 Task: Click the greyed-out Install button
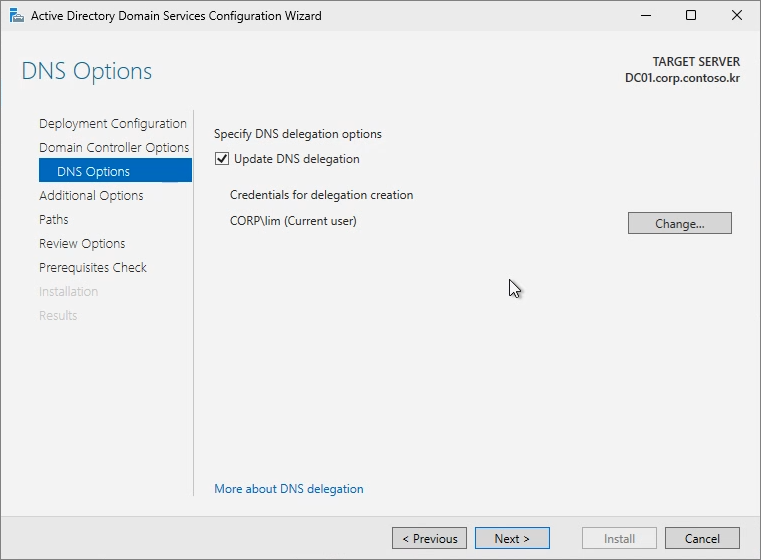point(619,538)
